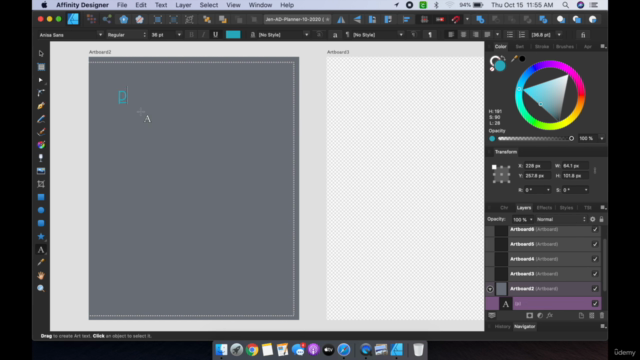Toggle Artboard4 layer visibility checkbox
The width and height of the screenshot is (640, 360).
(595, 259)
